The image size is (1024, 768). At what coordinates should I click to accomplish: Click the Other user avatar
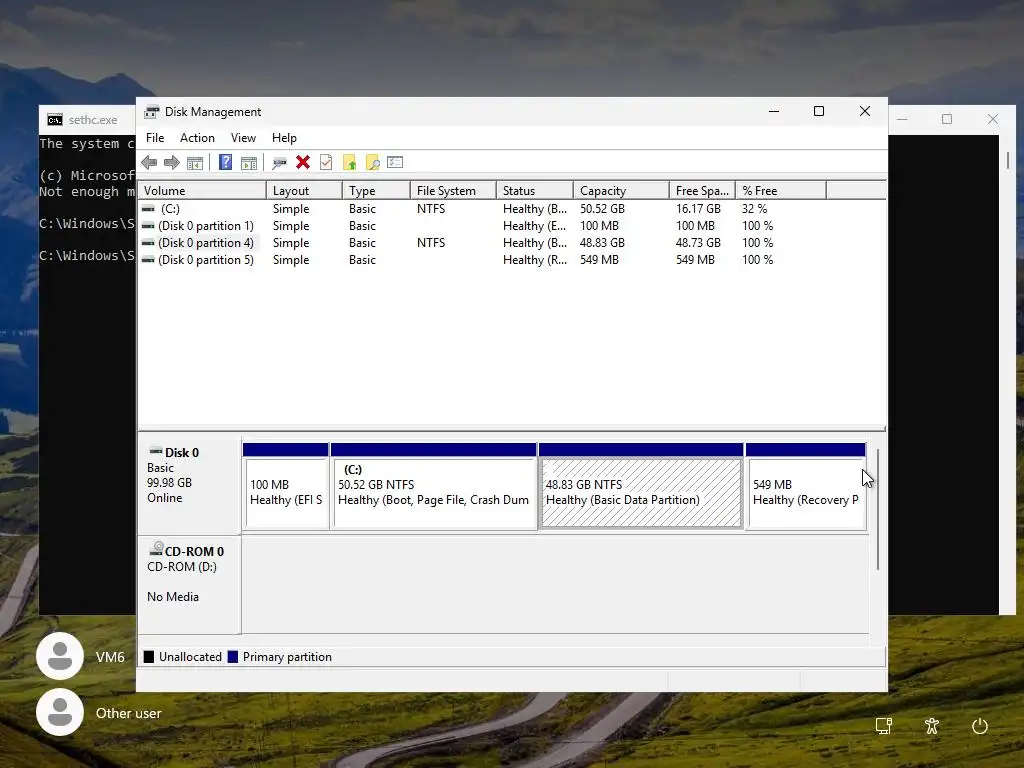click(60, 712)
